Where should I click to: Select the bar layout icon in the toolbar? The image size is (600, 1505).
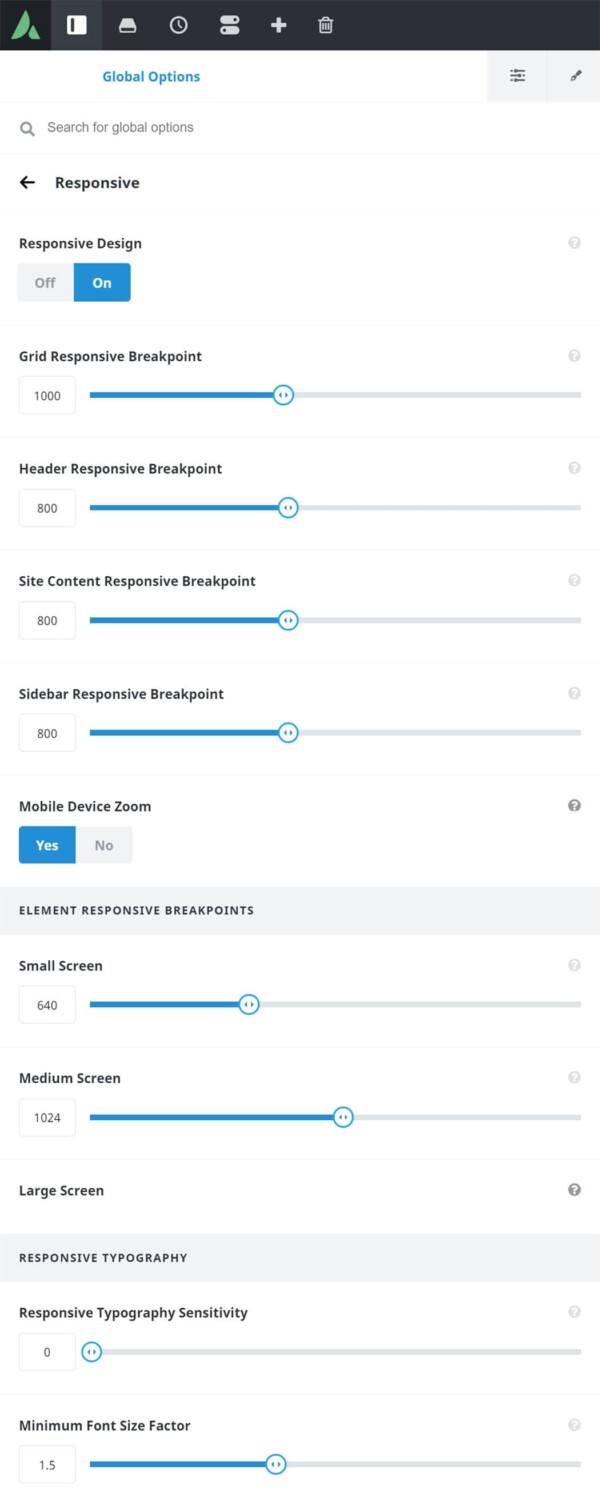pyautogui.click(x=77, y=26)
